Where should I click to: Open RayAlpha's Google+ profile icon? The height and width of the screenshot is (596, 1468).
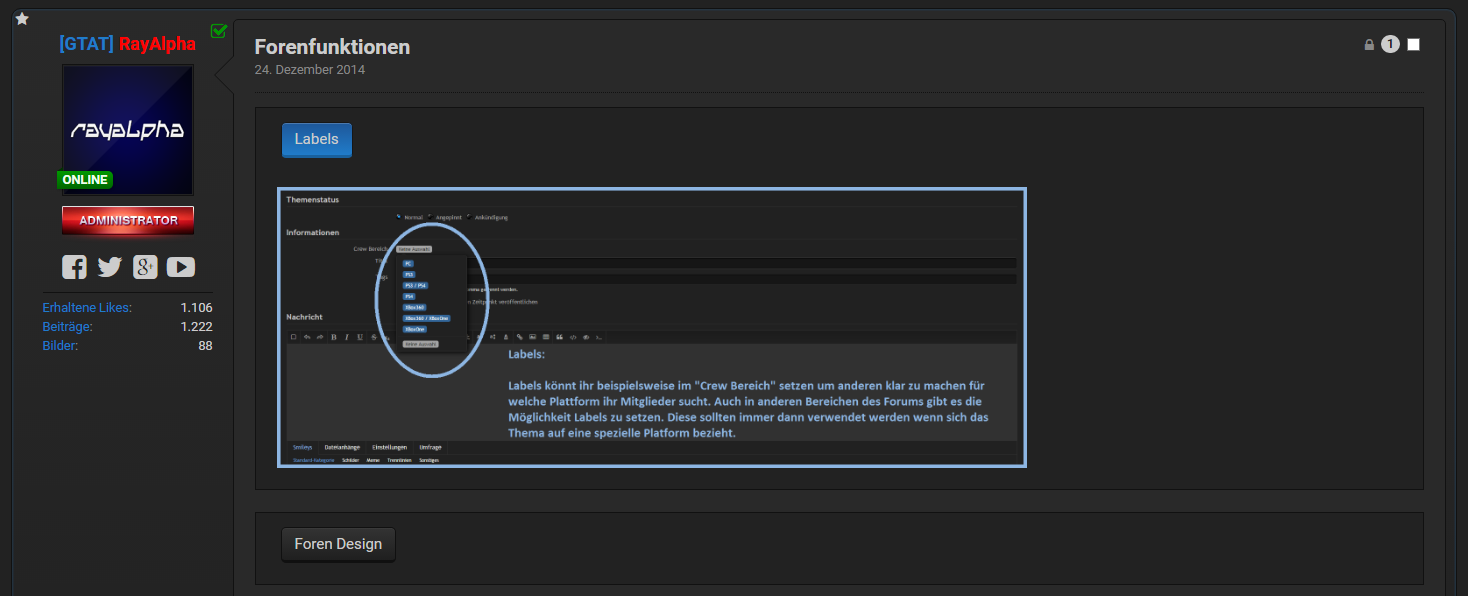click(145, 267)
